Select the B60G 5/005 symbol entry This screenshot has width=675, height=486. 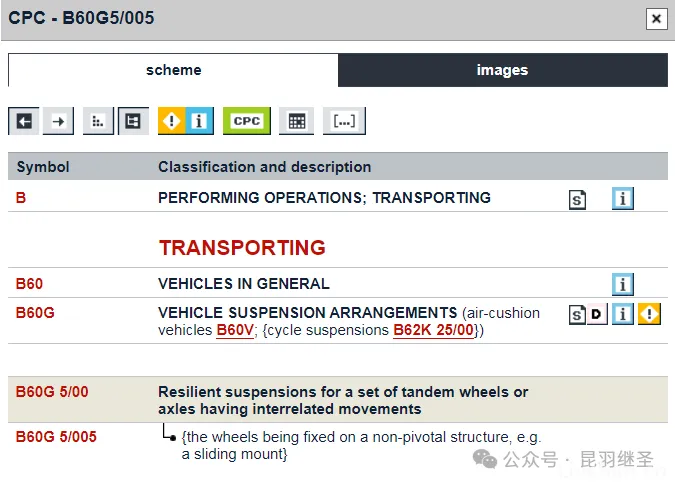(x=56, y=437)
